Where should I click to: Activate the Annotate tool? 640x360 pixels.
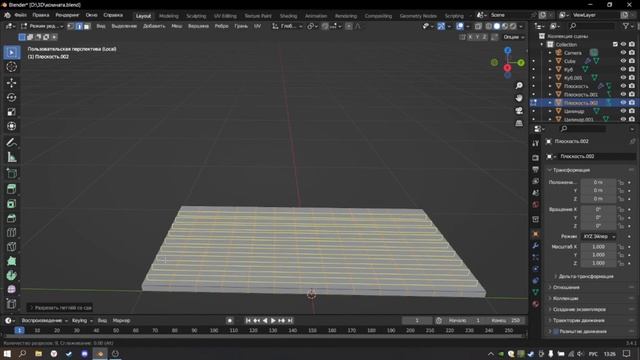coord(11,142)
